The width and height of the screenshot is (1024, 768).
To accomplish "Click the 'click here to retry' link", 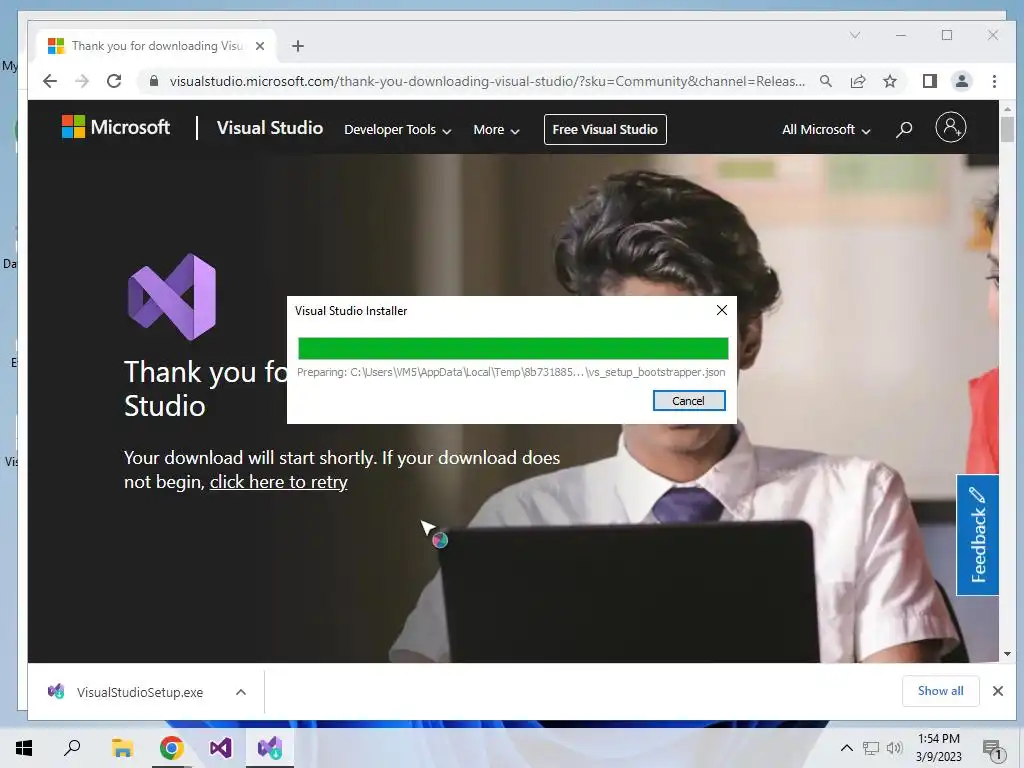I will point(278,482).
